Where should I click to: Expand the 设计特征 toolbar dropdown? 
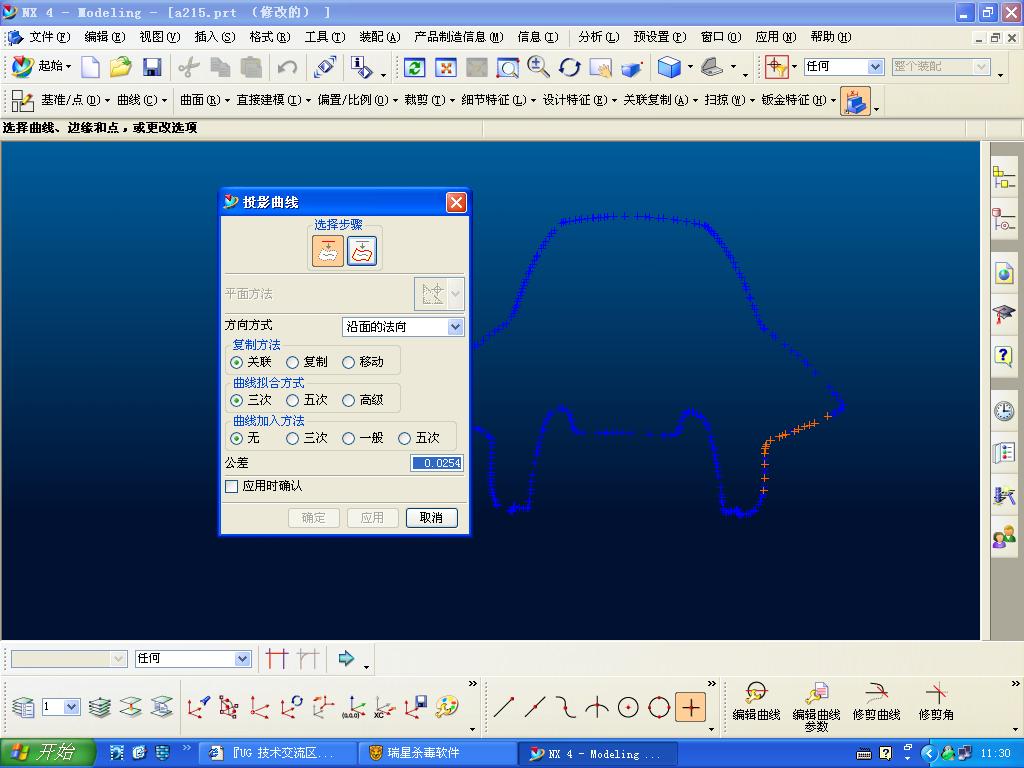(614, 101)
